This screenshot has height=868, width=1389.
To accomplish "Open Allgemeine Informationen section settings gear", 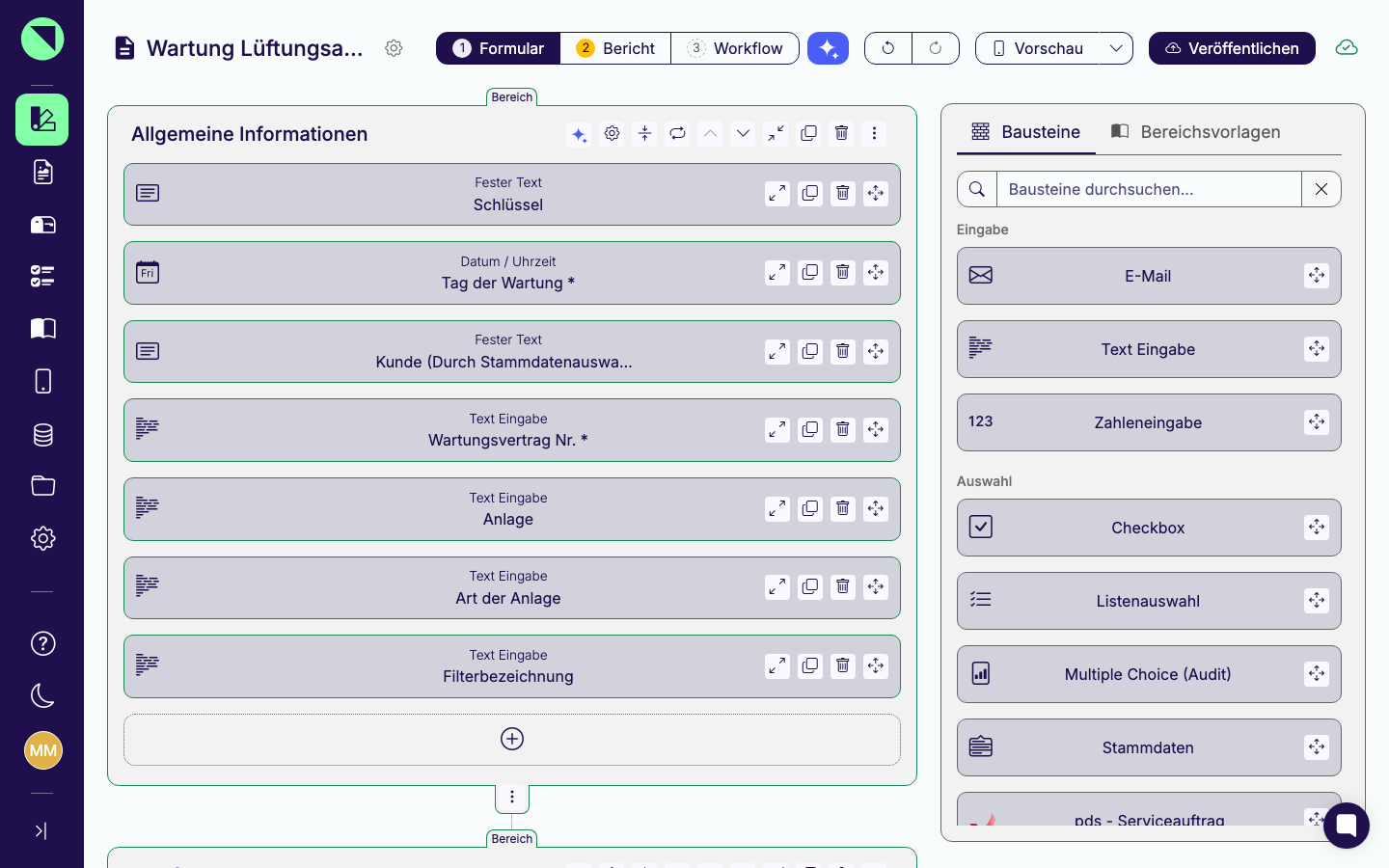I will click(613, 133).
